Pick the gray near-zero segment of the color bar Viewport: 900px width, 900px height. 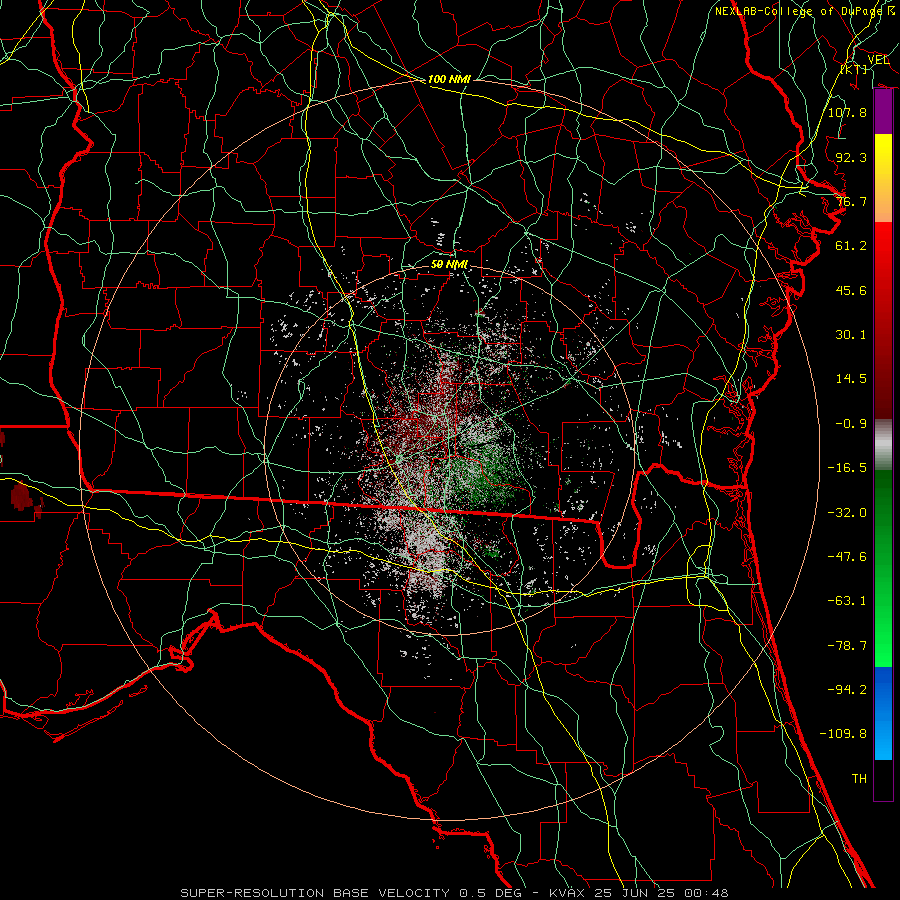tap(883, 444)
